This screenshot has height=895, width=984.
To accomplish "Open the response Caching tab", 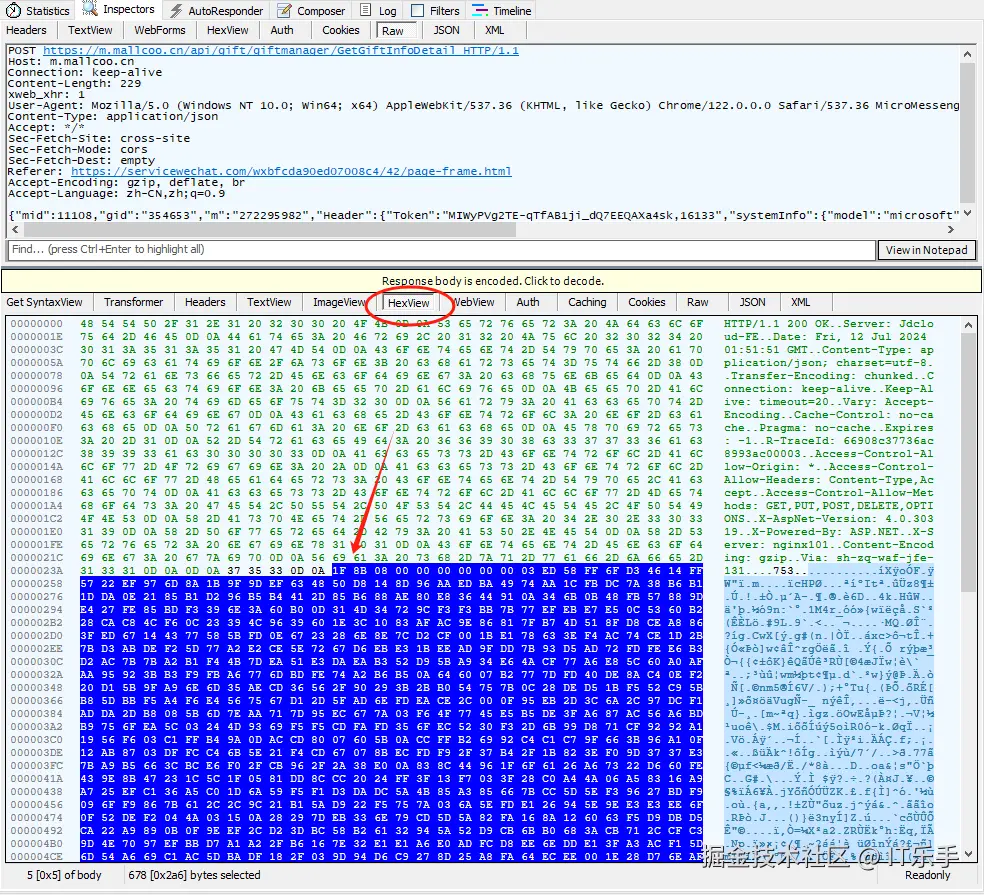I will click(587, 303).
